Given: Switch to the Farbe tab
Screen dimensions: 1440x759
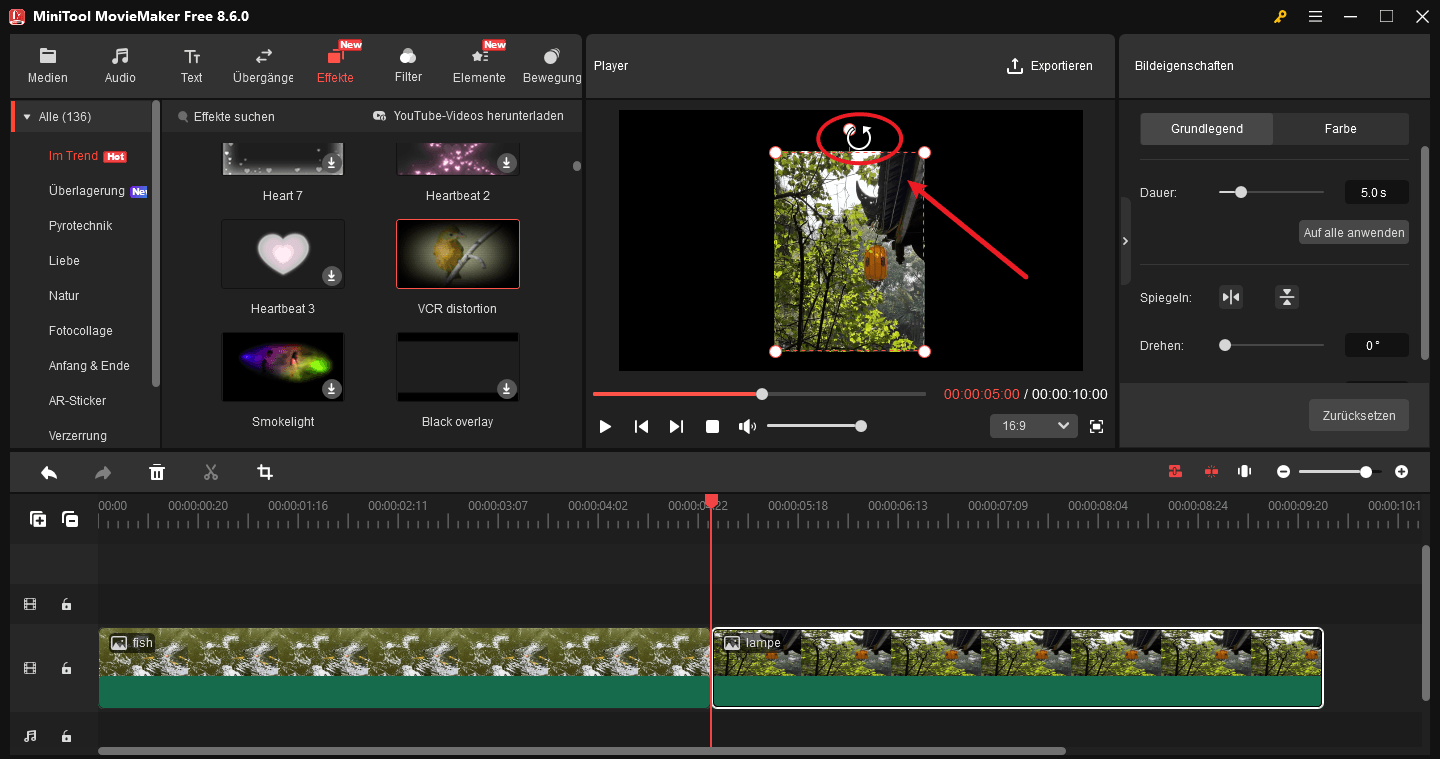Looking at the screenshot, I should tap(1340, 128).
